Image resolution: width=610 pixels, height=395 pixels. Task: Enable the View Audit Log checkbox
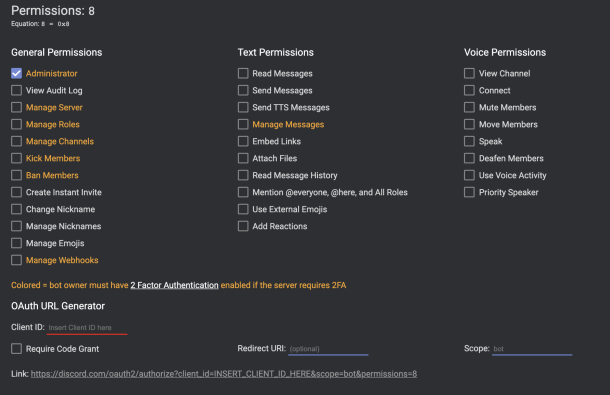[16, 90]
